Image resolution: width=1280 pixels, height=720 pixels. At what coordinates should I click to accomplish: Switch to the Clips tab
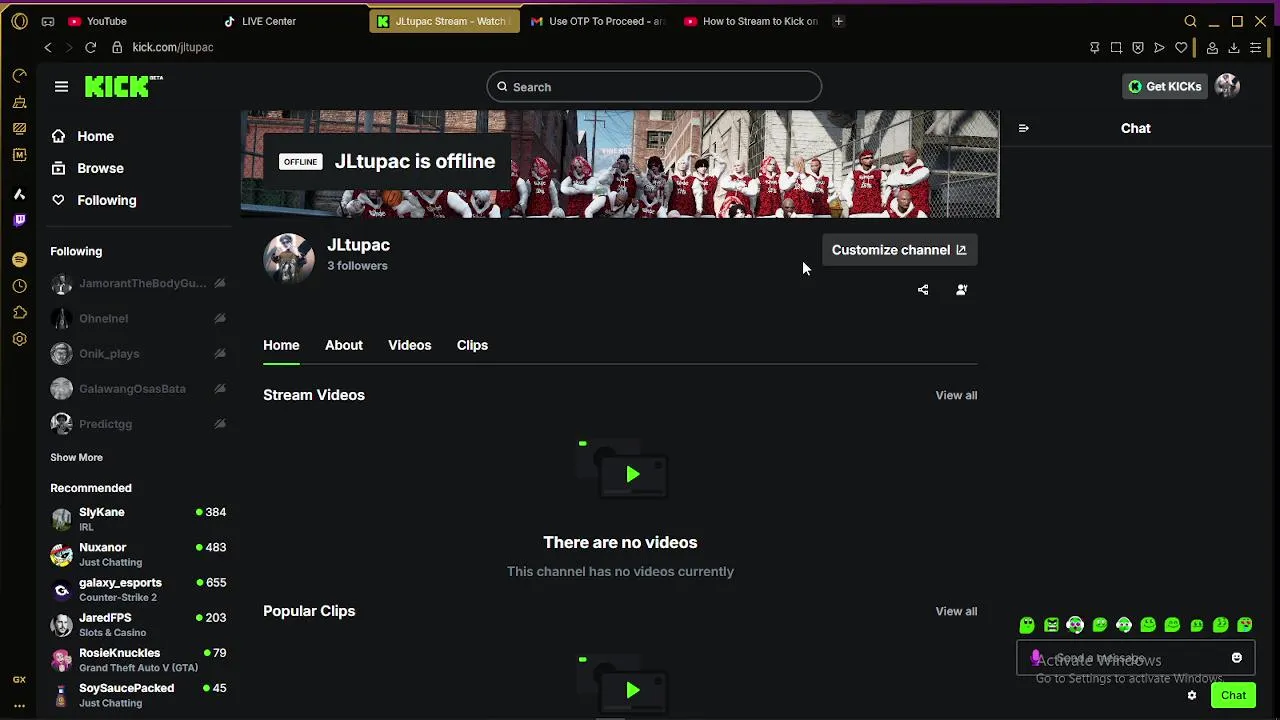click(x=472, y=345)
